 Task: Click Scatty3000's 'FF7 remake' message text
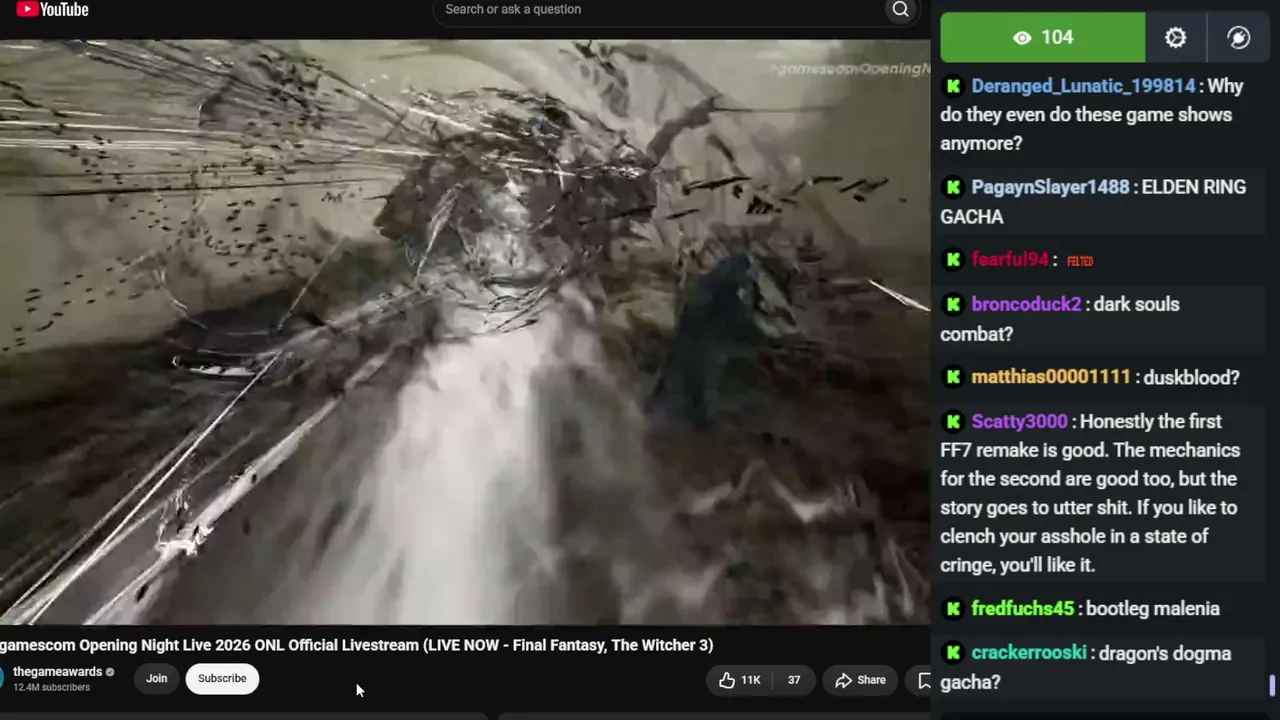[x=1090, y=493]
